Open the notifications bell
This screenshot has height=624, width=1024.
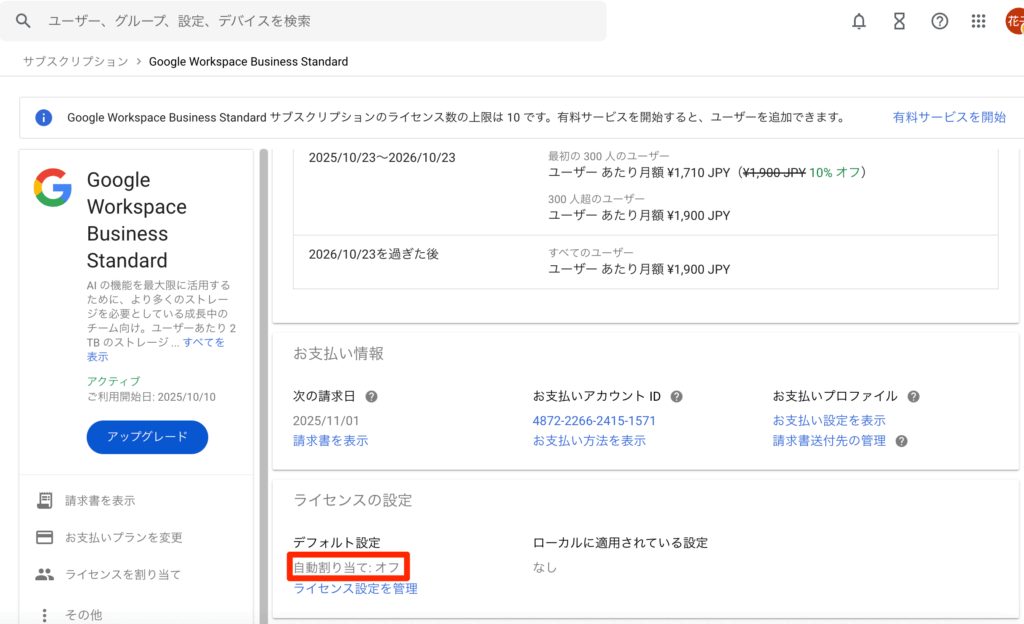pyautogui.click(x=859, y=21)
